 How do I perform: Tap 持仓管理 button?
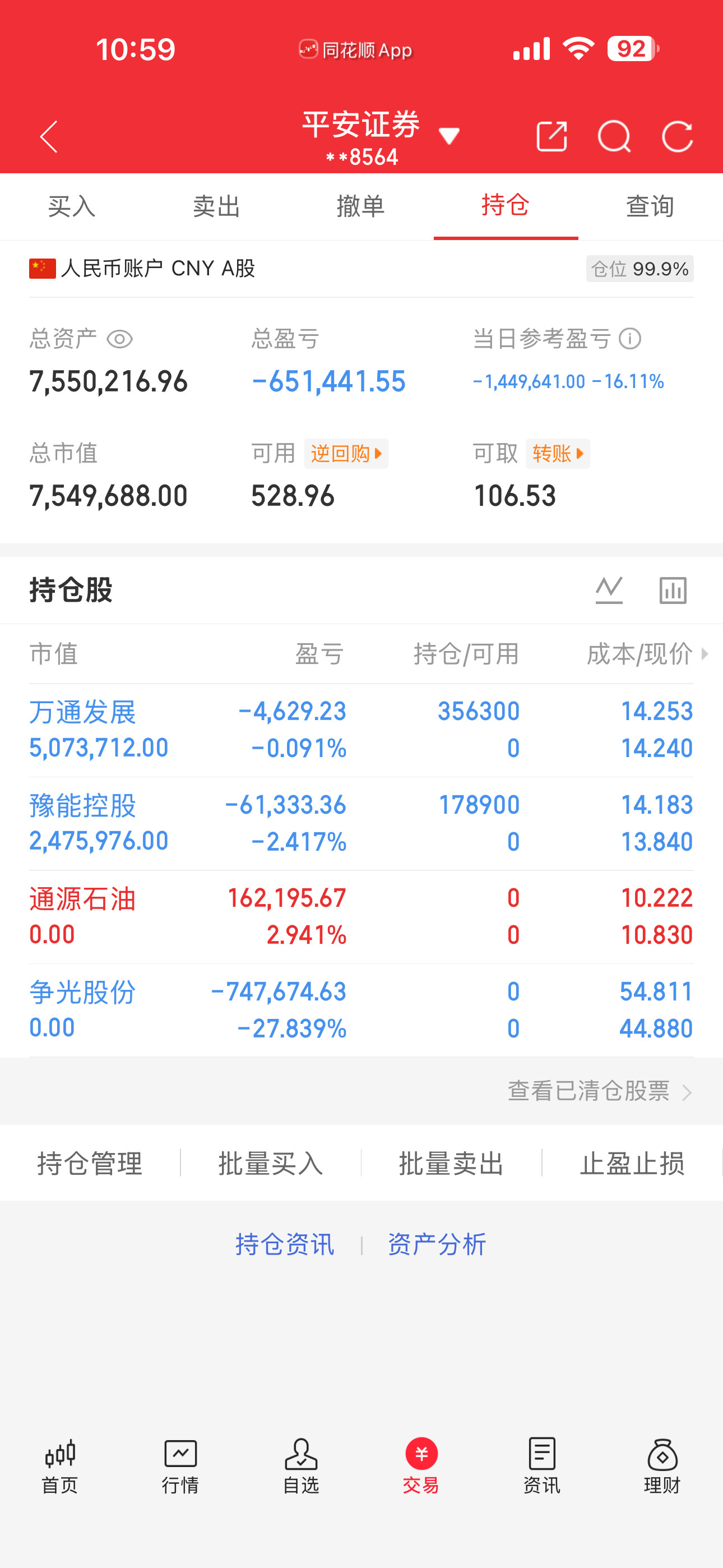pyautogui.click(x=90, y=1163)
